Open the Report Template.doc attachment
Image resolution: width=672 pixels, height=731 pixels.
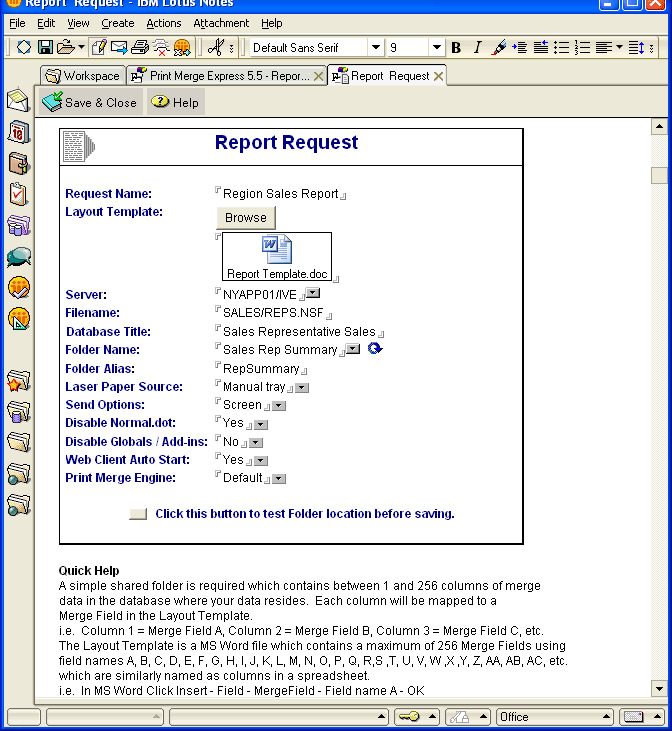277,256
